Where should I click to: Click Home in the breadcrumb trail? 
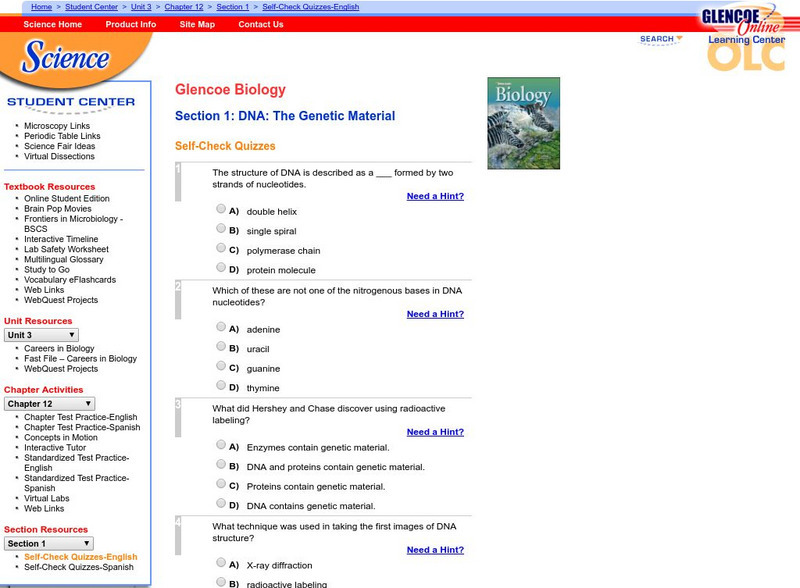[x=40, y=6]
